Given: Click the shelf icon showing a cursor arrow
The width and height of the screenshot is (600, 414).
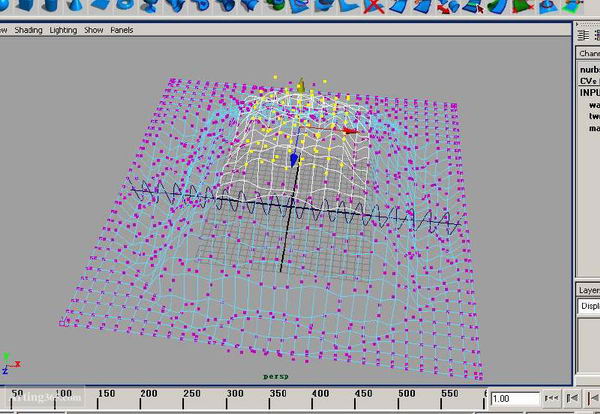Looking at the screenshot, I should [474, 7].
